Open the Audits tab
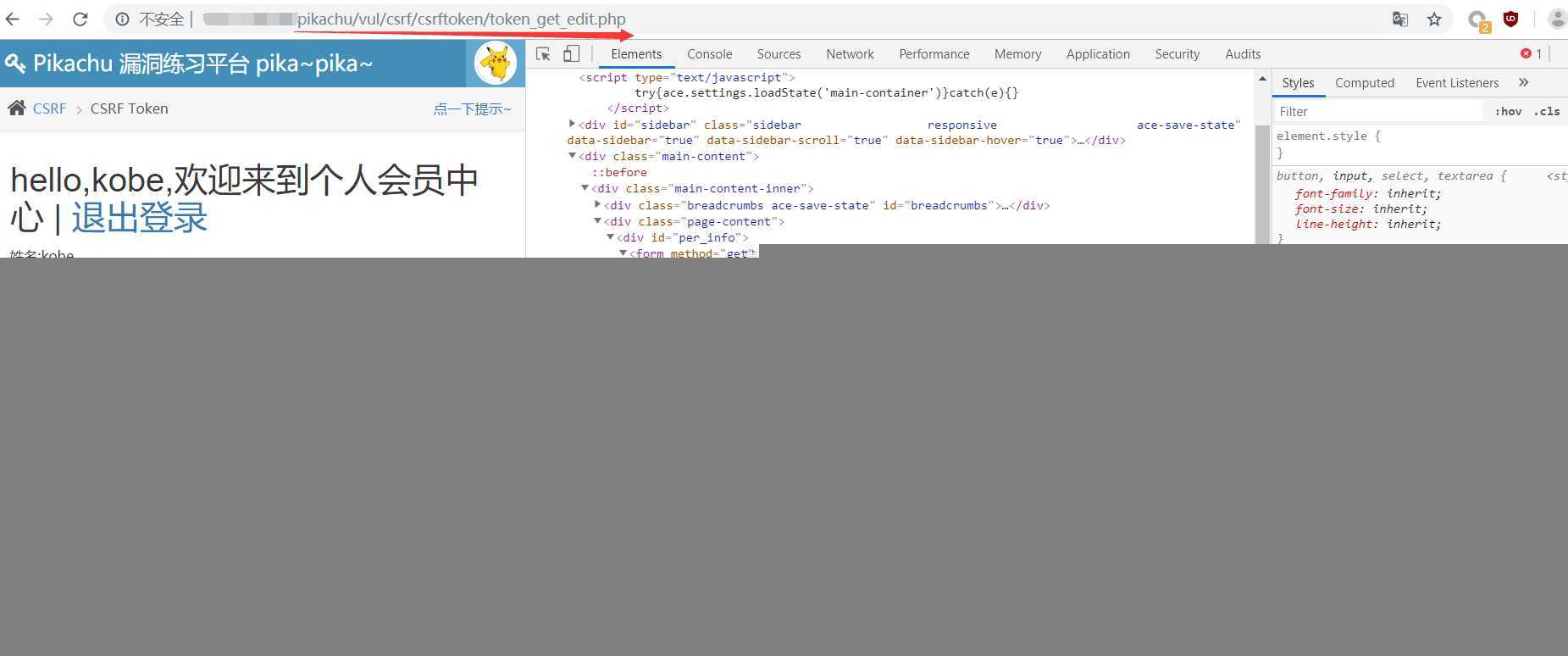This screenshot has width=1568, height=656. click(1243, 53)
